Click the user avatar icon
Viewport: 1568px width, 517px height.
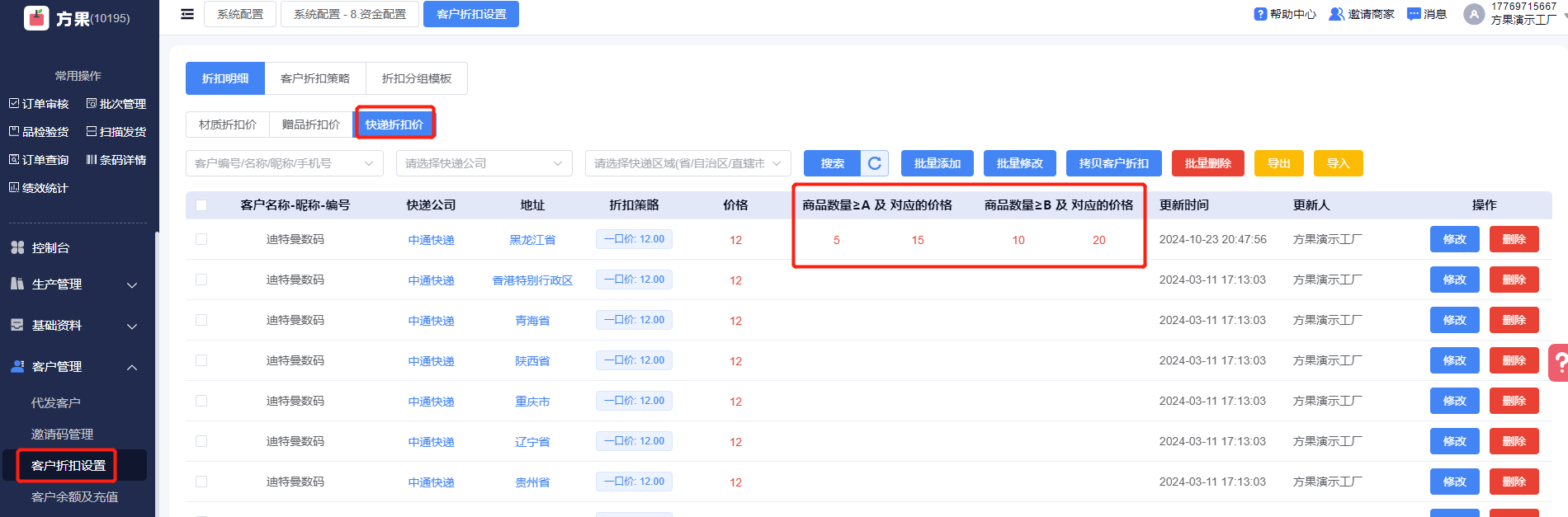[x=1473, y=14]
